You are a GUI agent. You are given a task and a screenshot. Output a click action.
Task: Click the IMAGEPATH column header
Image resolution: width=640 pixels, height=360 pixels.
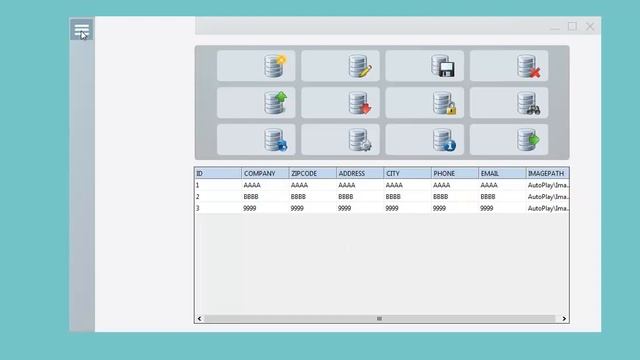click(547, 173)
